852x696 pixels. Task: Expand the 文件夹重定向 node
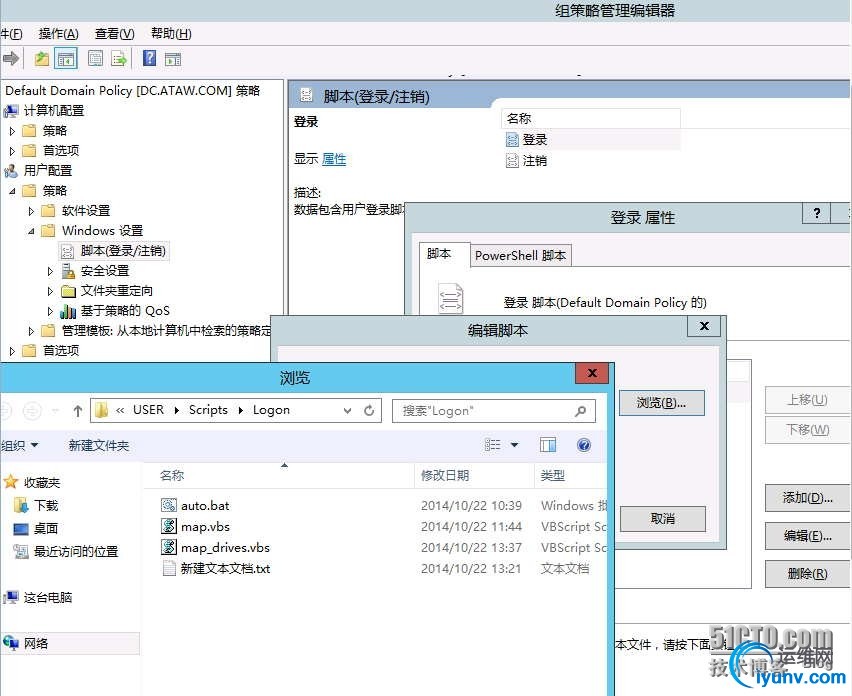[50, 291]
